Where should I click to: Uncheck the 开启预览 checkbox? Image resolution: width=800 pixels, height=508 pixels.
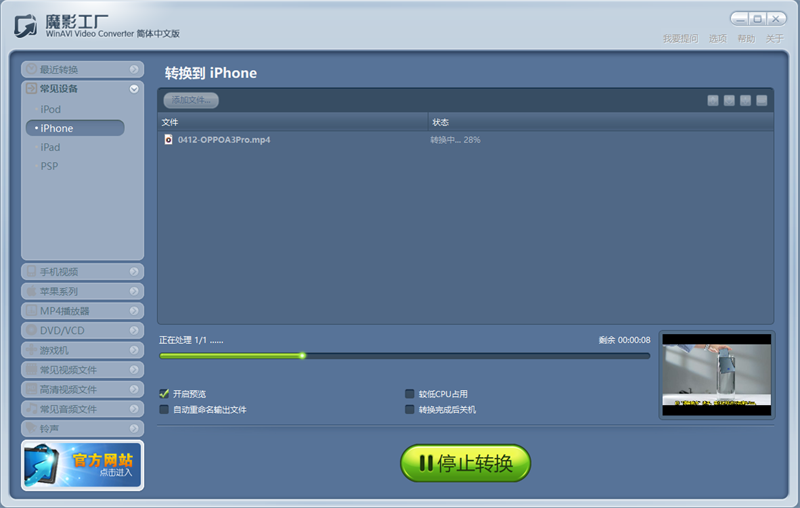(164, 393)
